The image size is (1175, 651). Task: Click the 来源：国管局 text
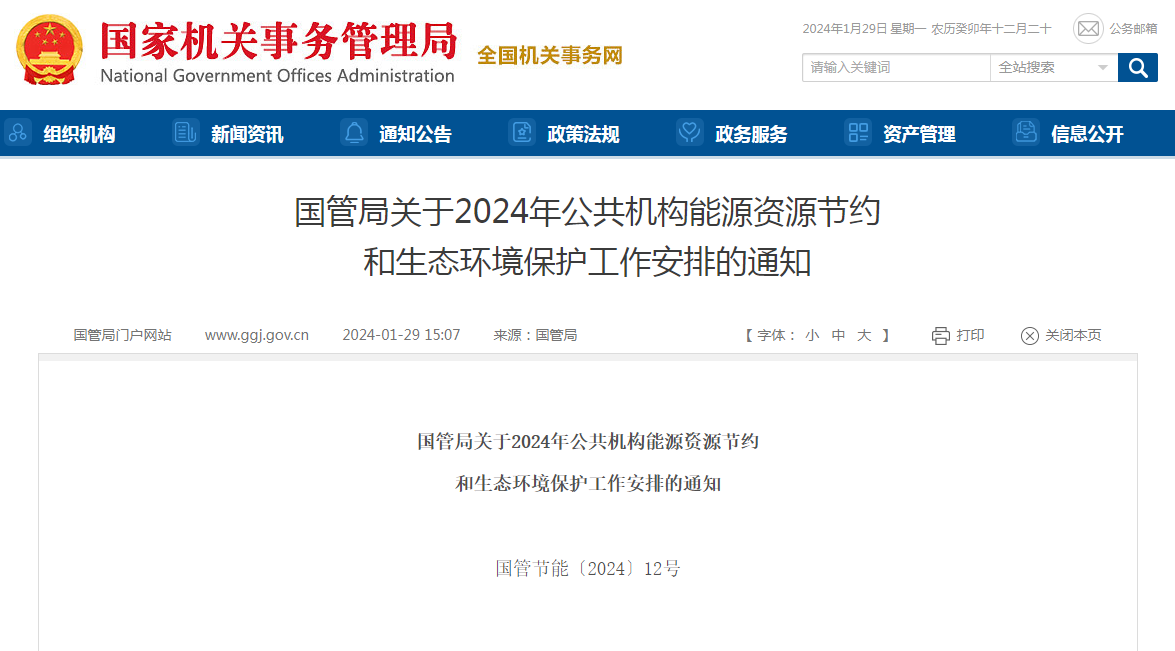(535, 335)
